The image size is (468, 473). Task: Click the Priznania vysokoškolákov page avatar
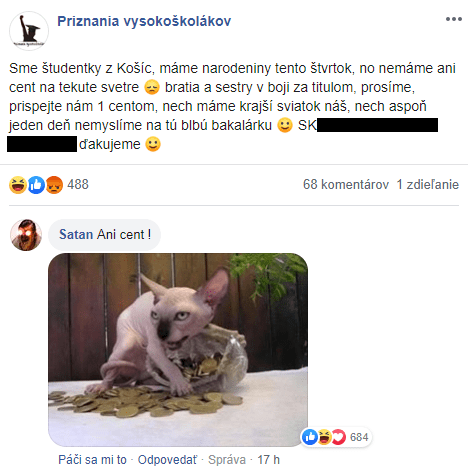point(29,31)
